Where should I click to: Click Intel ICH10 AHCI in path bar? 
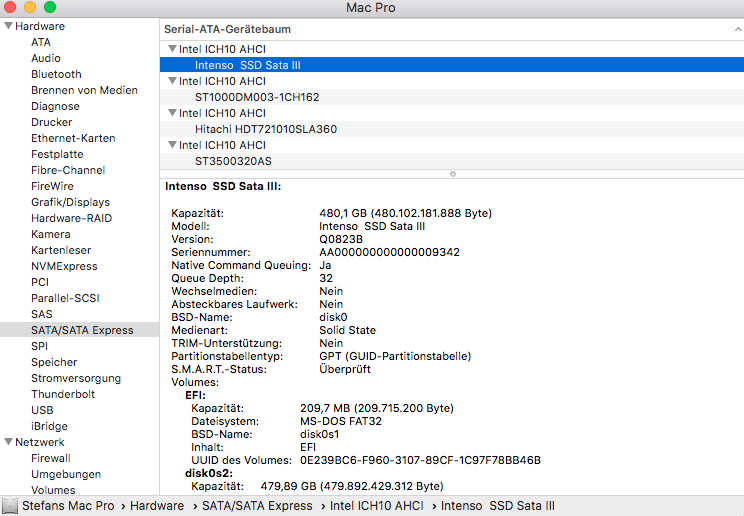click(376, 506)
